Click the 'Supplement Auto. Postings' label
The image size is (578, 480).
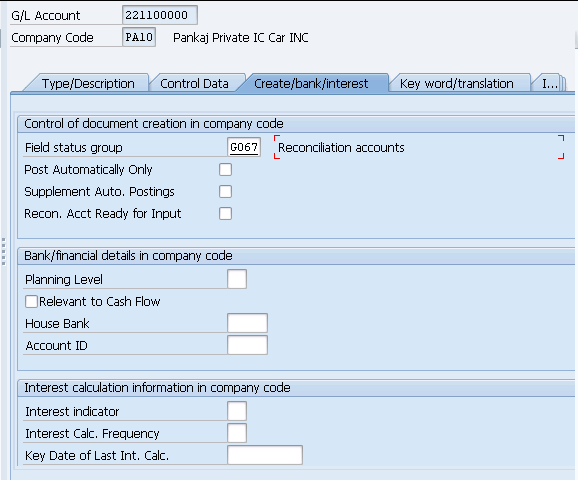coord(99,192)
